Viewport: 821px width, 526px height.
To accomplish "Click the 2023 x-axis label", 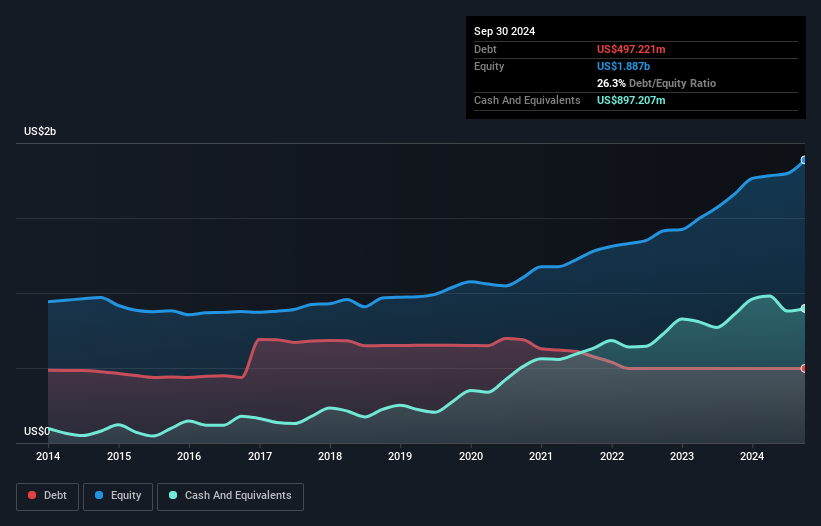I will coord(682,456).
